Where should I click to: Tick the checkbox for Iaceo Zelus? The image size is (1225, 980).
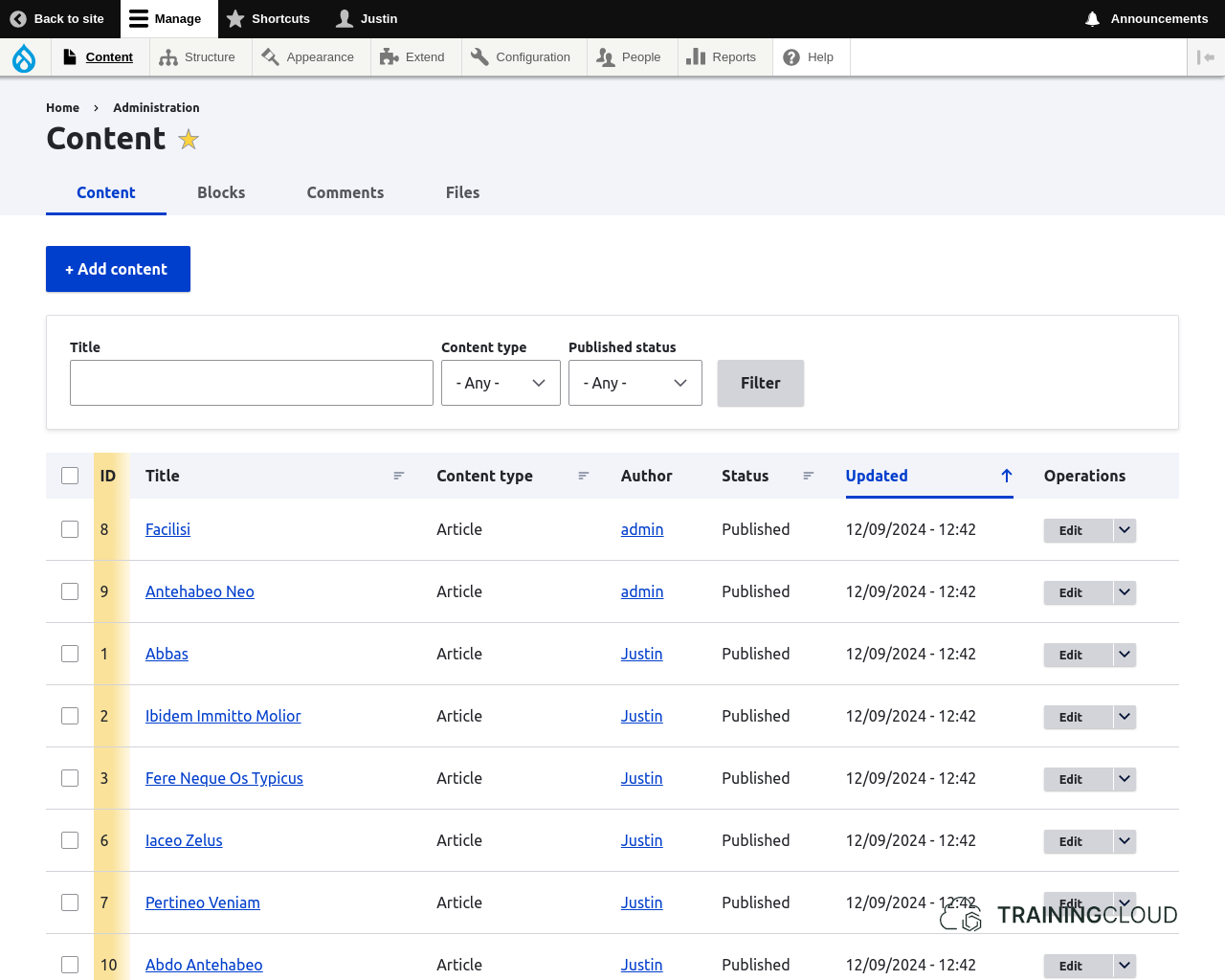tap(70, 840)
